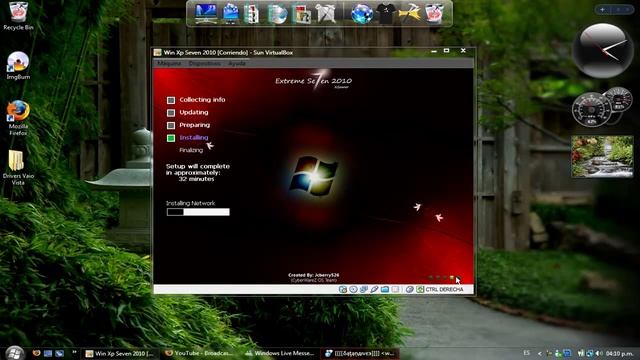Viewport: 640px width, 360px height.
Task: Click the Preparing step box
Action: point(171,125)
